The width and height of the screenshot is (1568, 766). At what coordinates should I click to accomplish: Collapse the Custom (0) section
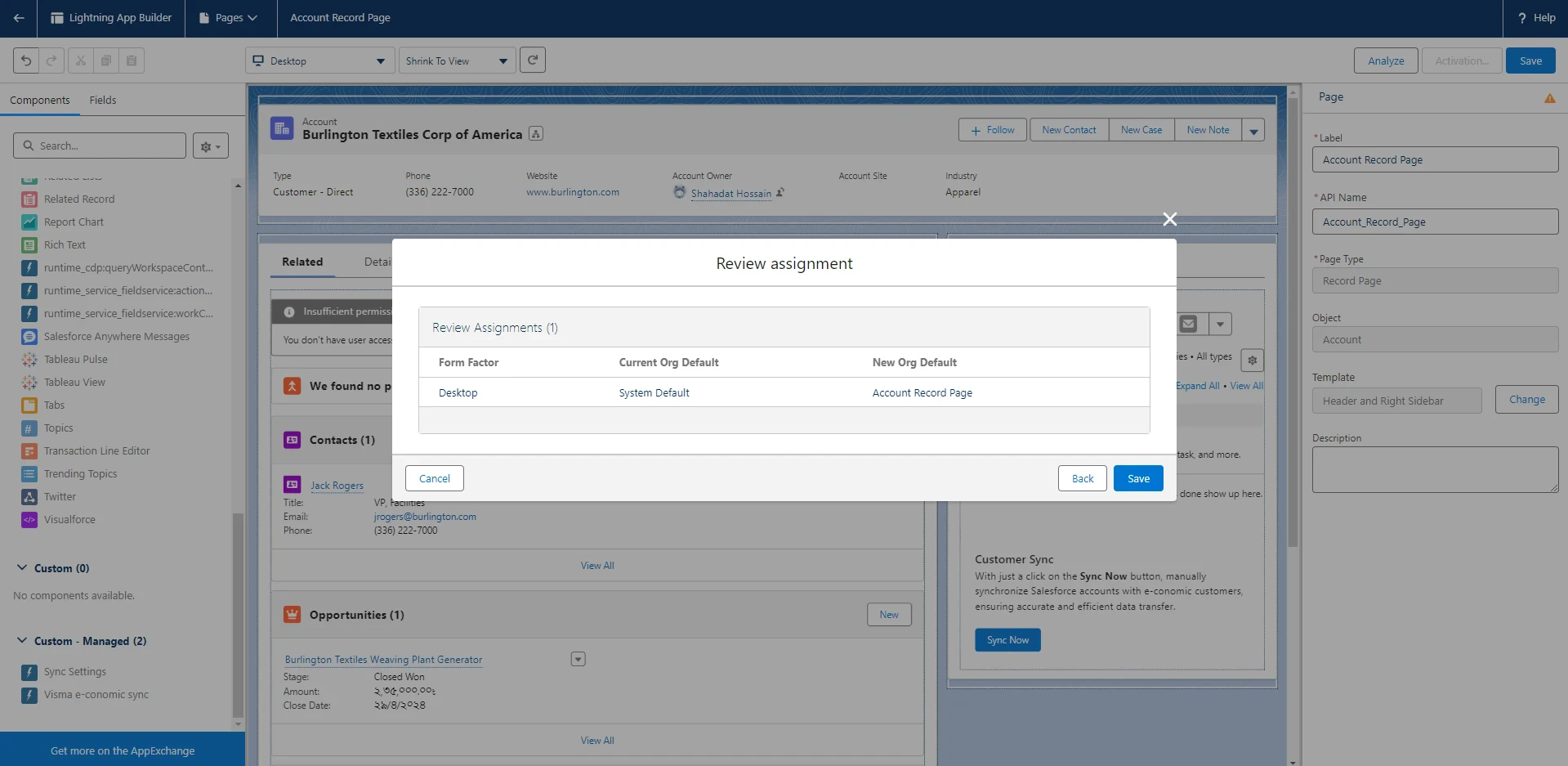22,567
